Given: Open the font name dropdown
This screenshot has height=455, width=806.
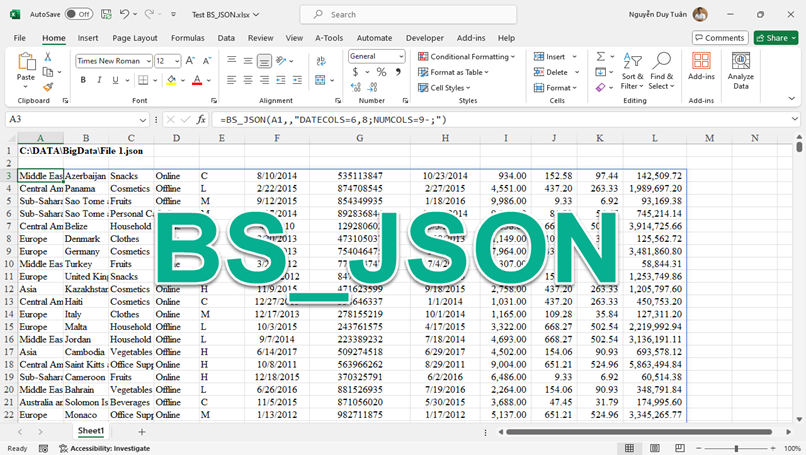Looking at the screenshot, I should coord(149,61).
